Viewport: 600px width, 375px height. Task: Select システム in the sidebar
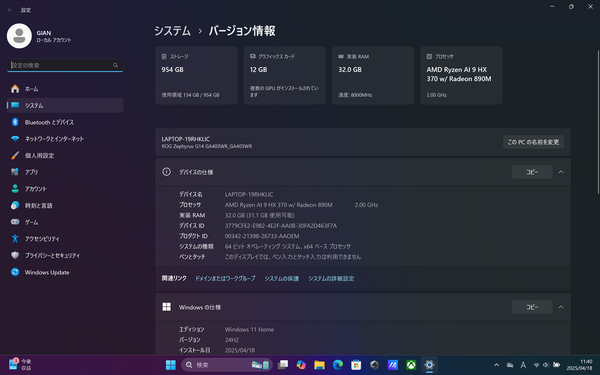[65, 105]
